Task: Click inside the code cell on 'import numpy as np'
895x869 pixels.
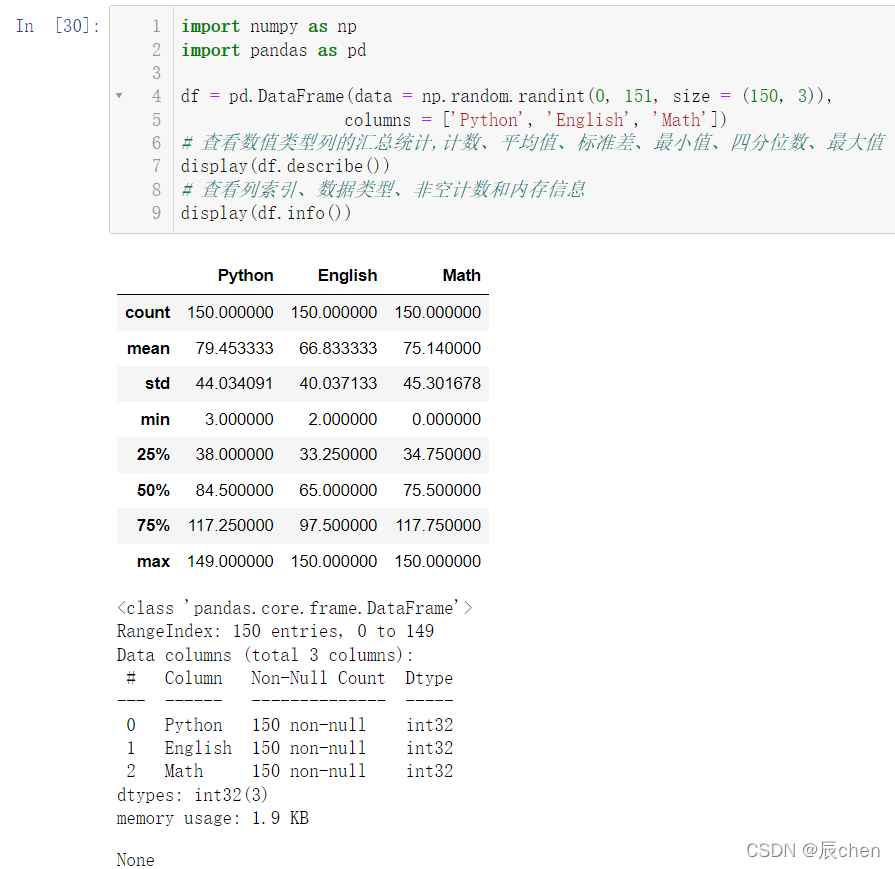Action: 269,26
